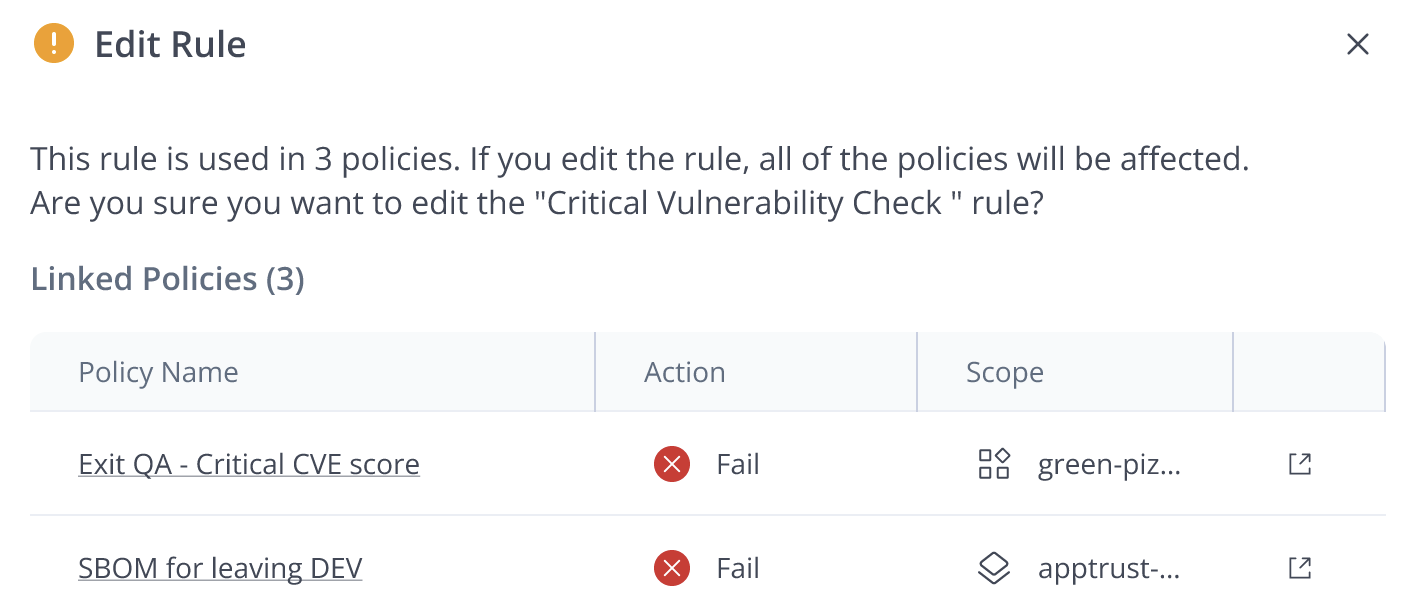This screenshot has width=1410, height=612.
Task: Click Fail action text in Exit QA row
Action: click(738, 464)
